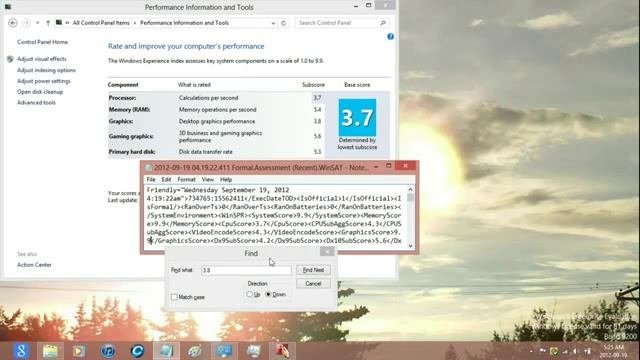This screenshot has height=360, width=640.
Task: Open the blue C application in taskbar
Action: 137,351
